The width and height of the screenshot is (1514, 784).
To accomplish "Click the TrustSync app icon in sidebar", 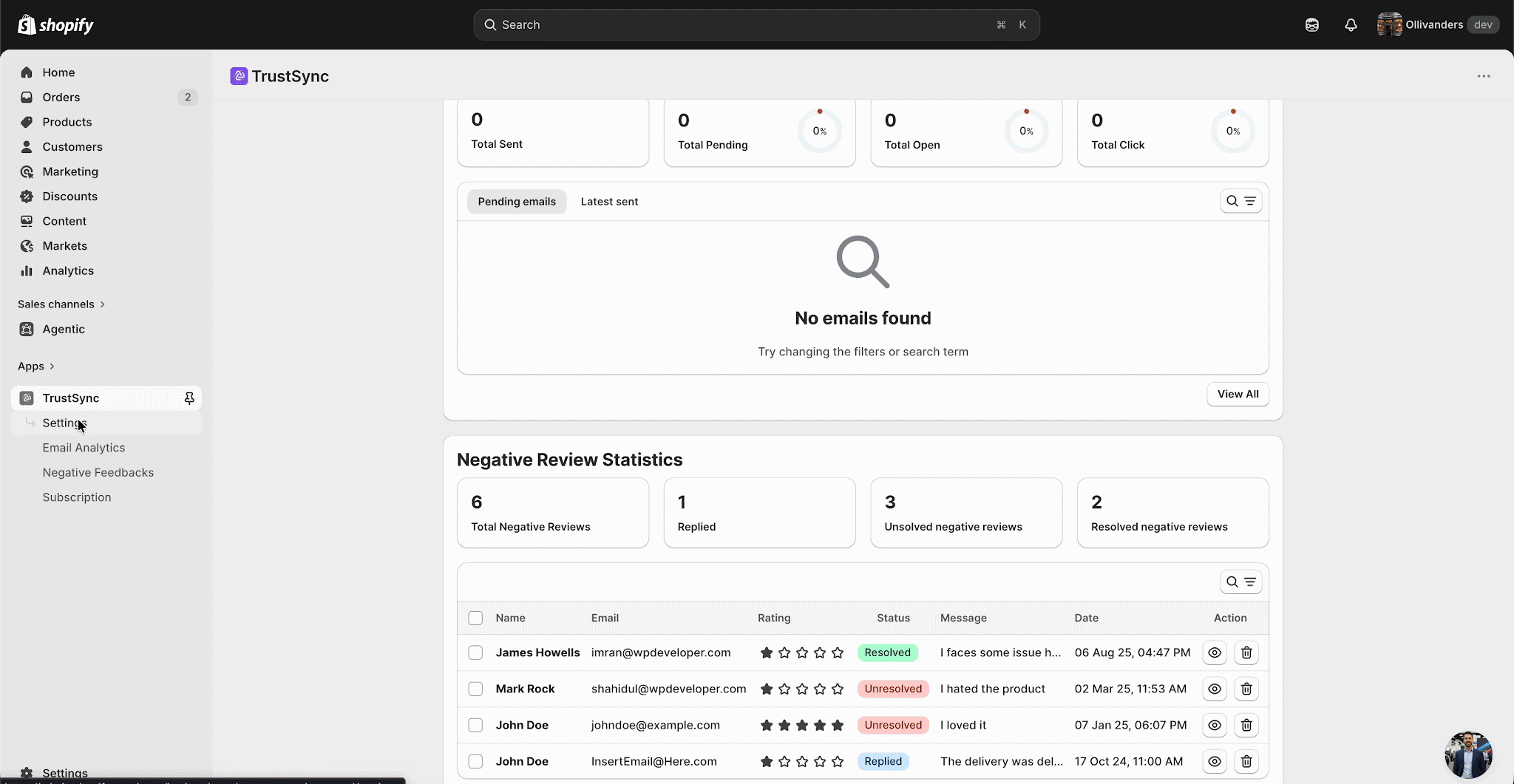I will pyautogui.click(x=27, y=398).
